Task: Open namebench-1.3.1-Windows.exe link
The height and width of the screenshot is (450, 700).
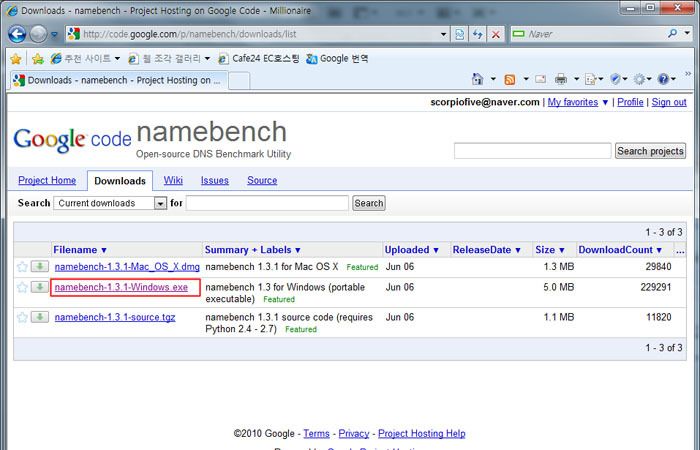Action: click(x=121, y=287)
